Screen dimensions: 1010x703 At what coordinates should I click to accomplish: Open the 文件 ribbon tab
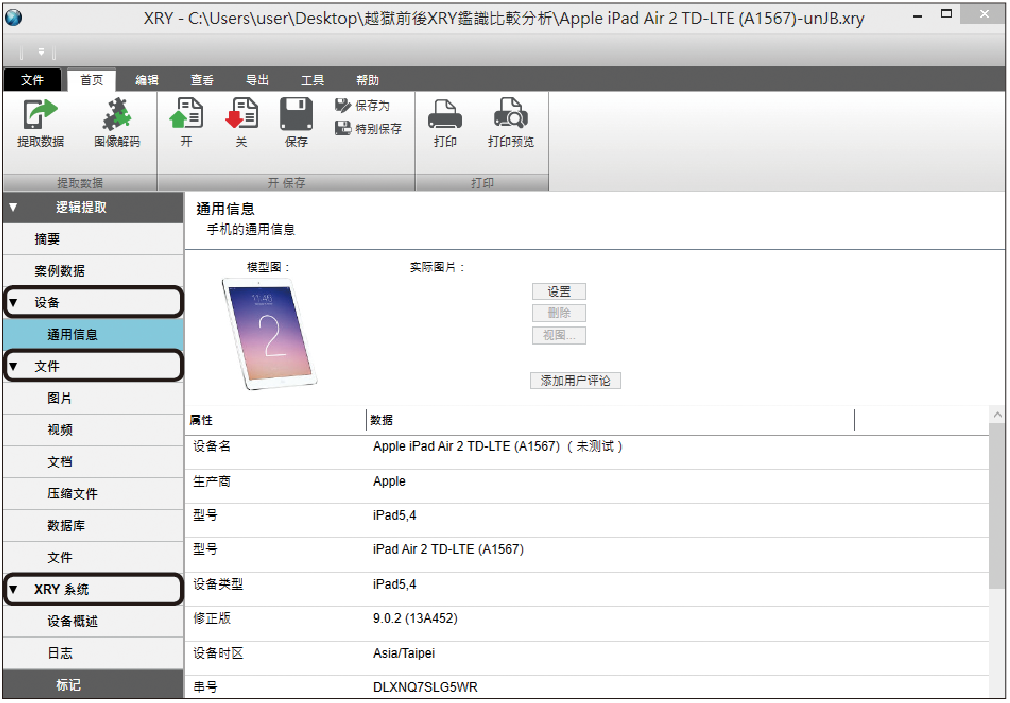click(32, 80)
